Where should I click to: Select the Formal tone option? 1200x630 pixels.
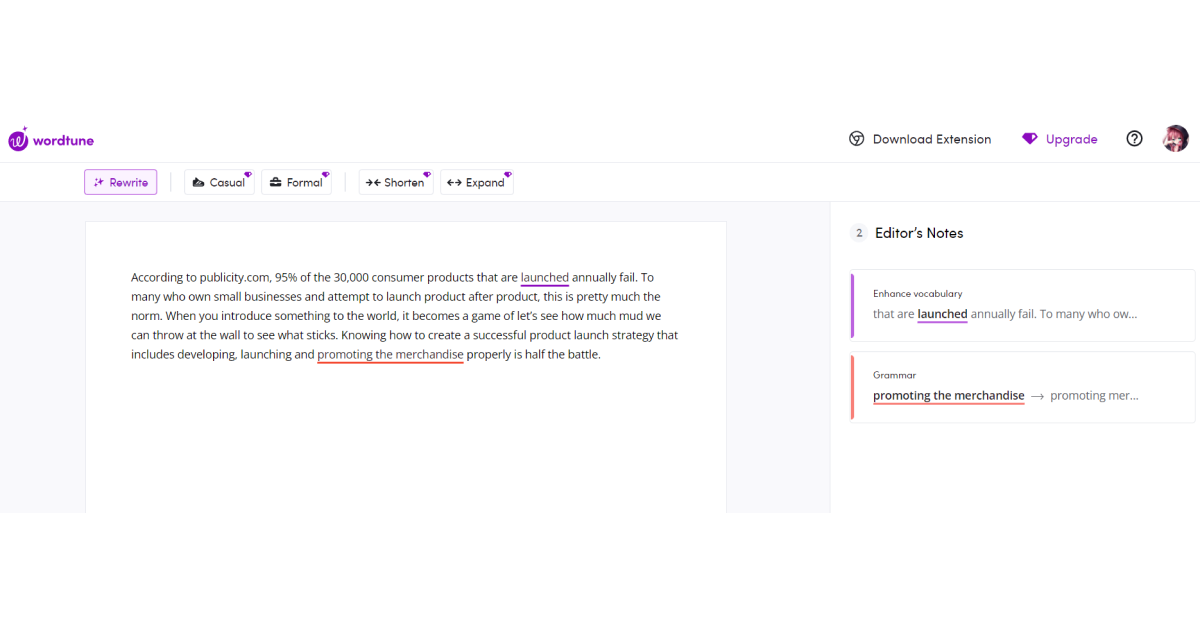coord(296,183)
